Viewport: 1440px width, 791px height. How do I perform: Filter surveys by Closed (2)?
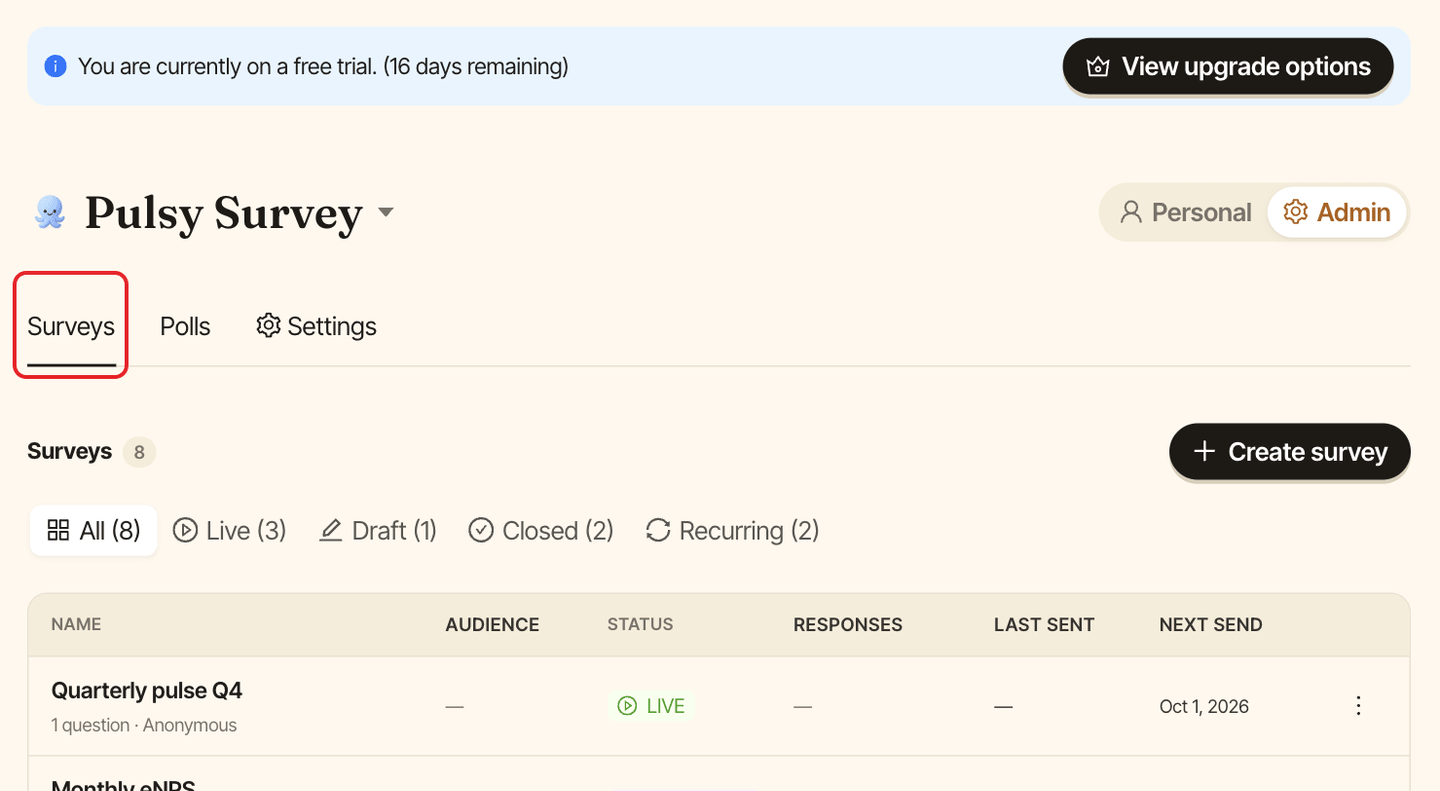(541, 530)
